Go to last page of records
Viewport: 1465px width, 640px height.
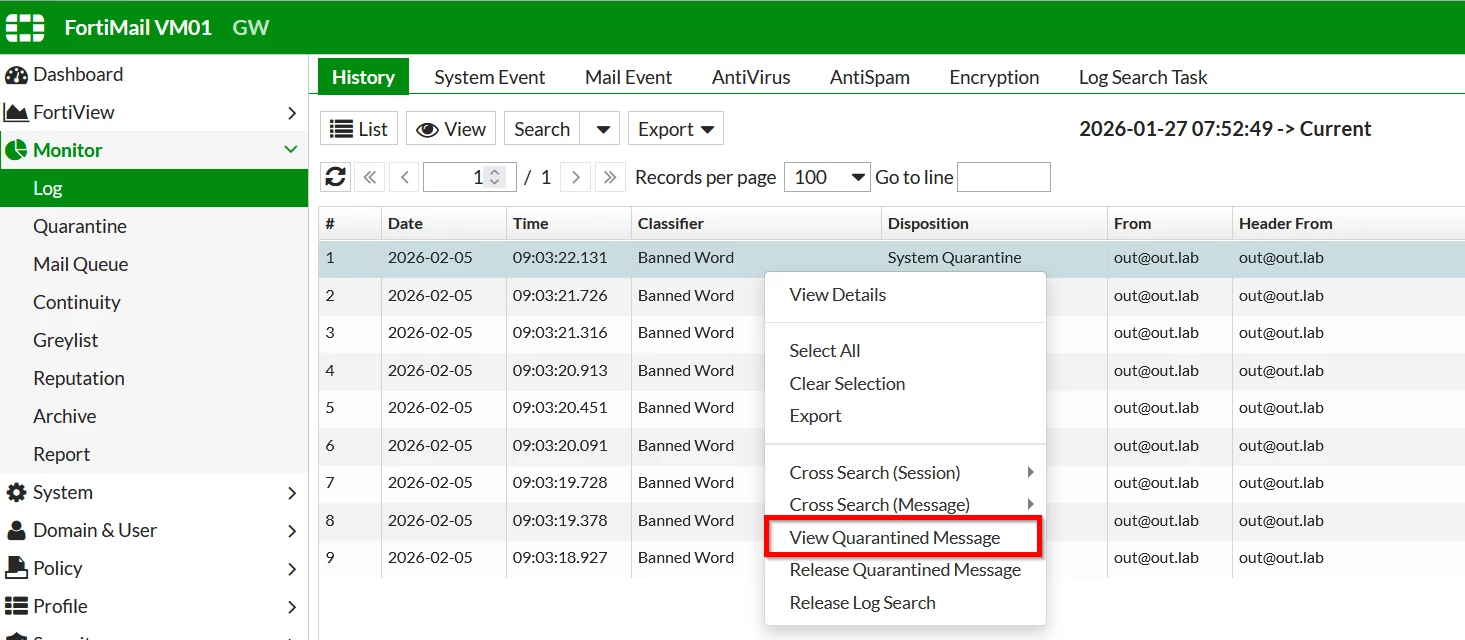pyautogui.click(x=610, y=177)
